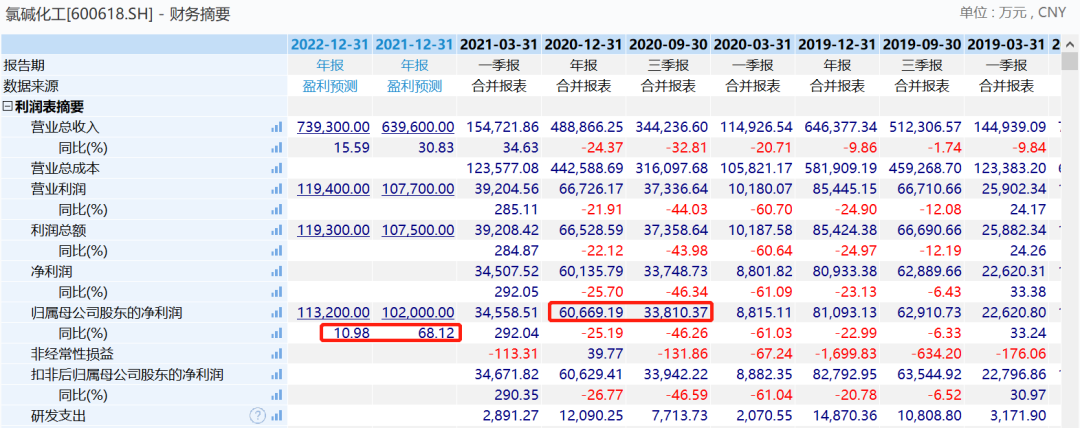The height and width of the screenshot is (428, 1080).
Task: Click help question mark beside 研发支出
Action: [258, 416]
